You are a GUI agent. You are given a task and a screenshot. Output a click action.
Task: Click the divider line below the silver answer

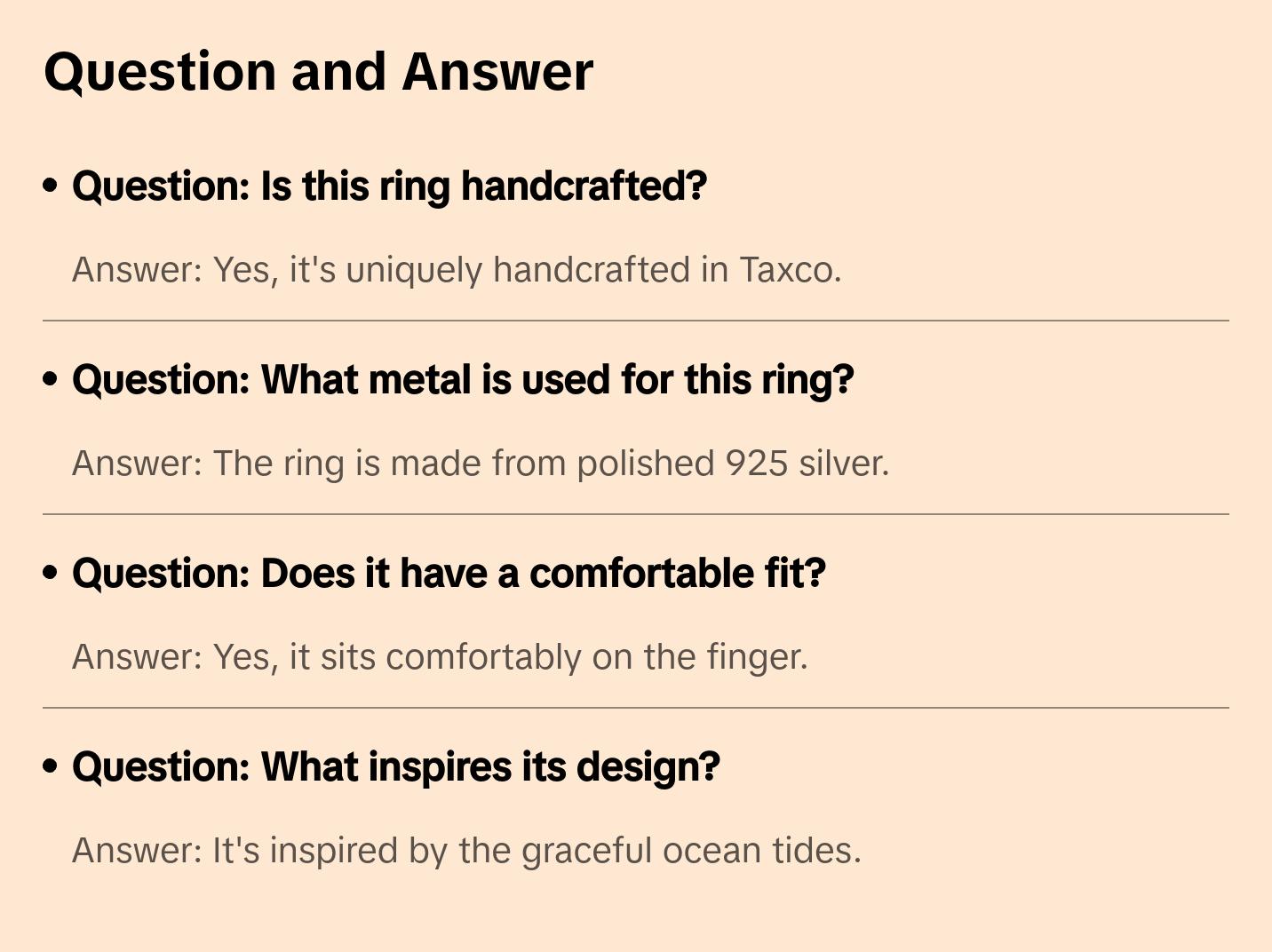pos(636,514)
